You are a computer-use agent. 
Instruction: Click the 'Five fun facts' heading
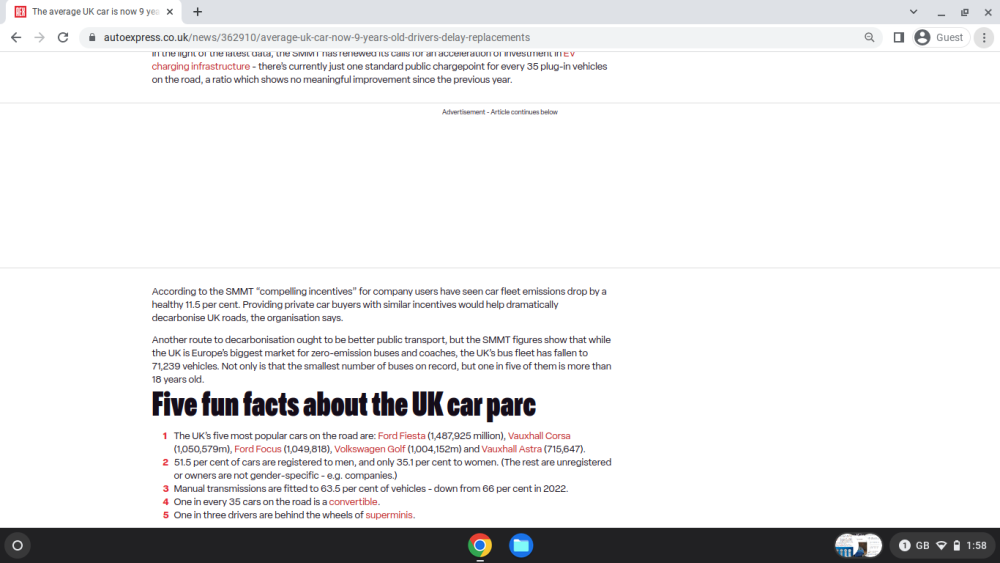click(x=344, y=405)
